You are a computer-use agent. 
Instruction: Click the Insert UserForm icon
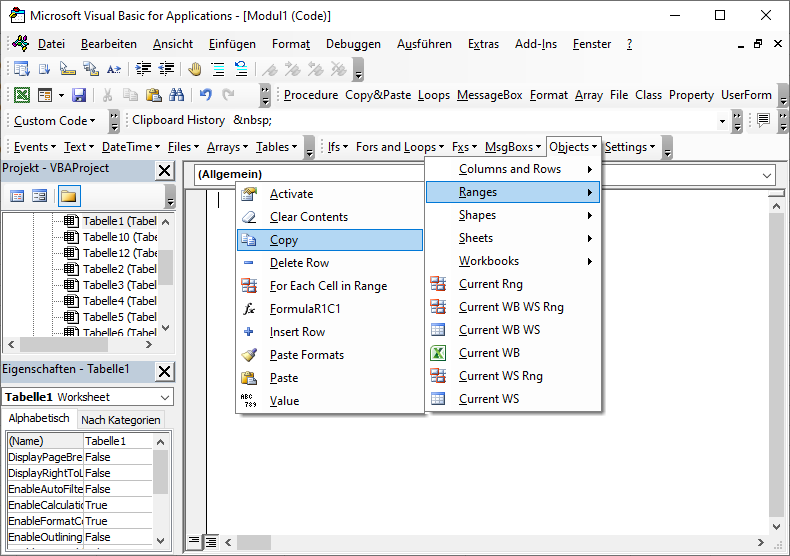45,95
